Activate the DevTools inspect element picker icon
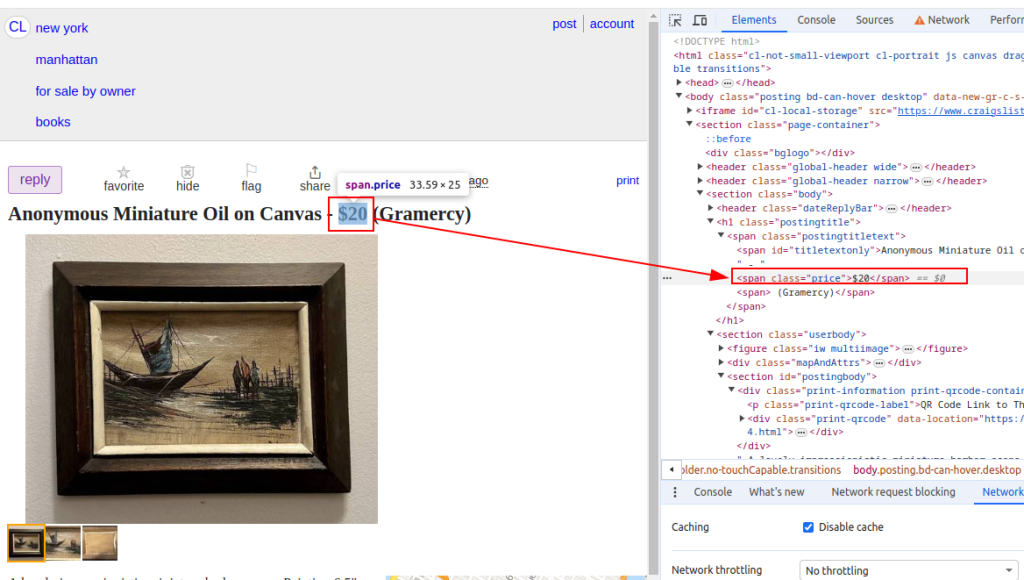 tap(676, 20)
